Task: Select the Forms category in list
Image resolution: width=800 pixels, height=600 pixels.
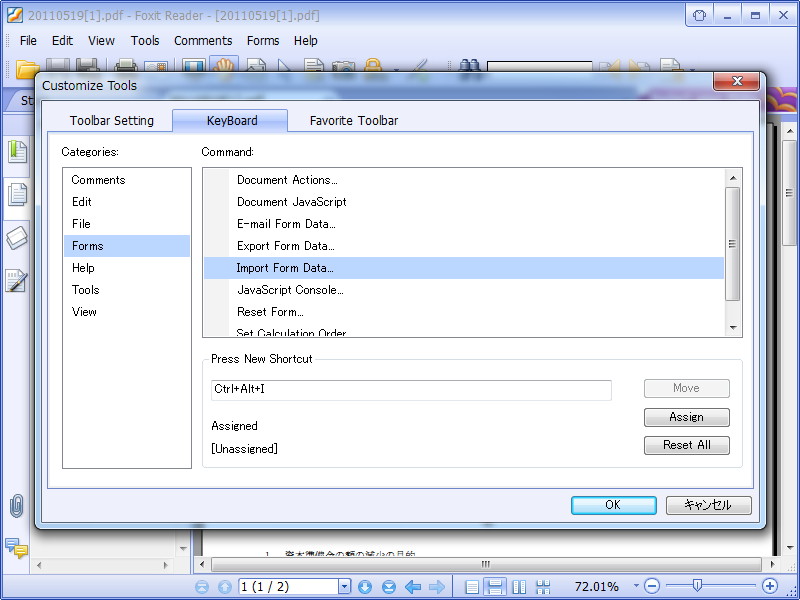Action: 127,245
